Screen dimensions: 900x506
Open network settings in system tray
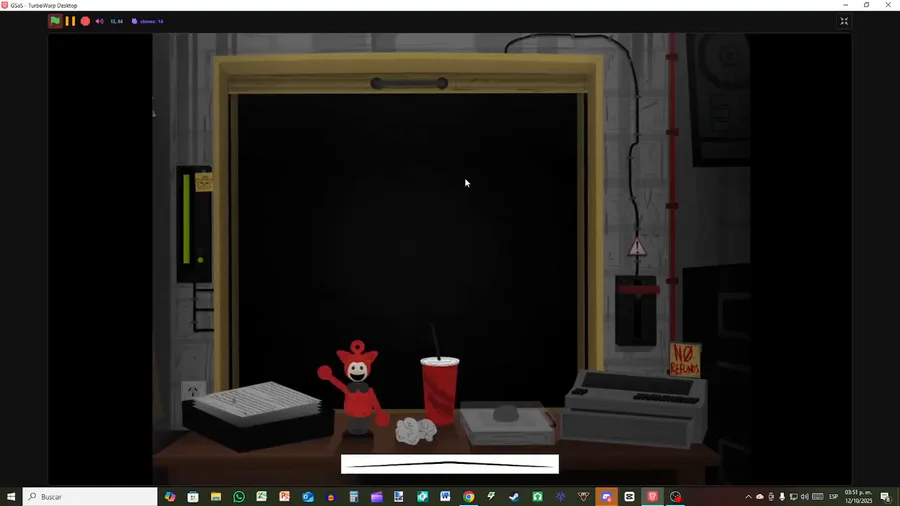click(x=793, y=497)
